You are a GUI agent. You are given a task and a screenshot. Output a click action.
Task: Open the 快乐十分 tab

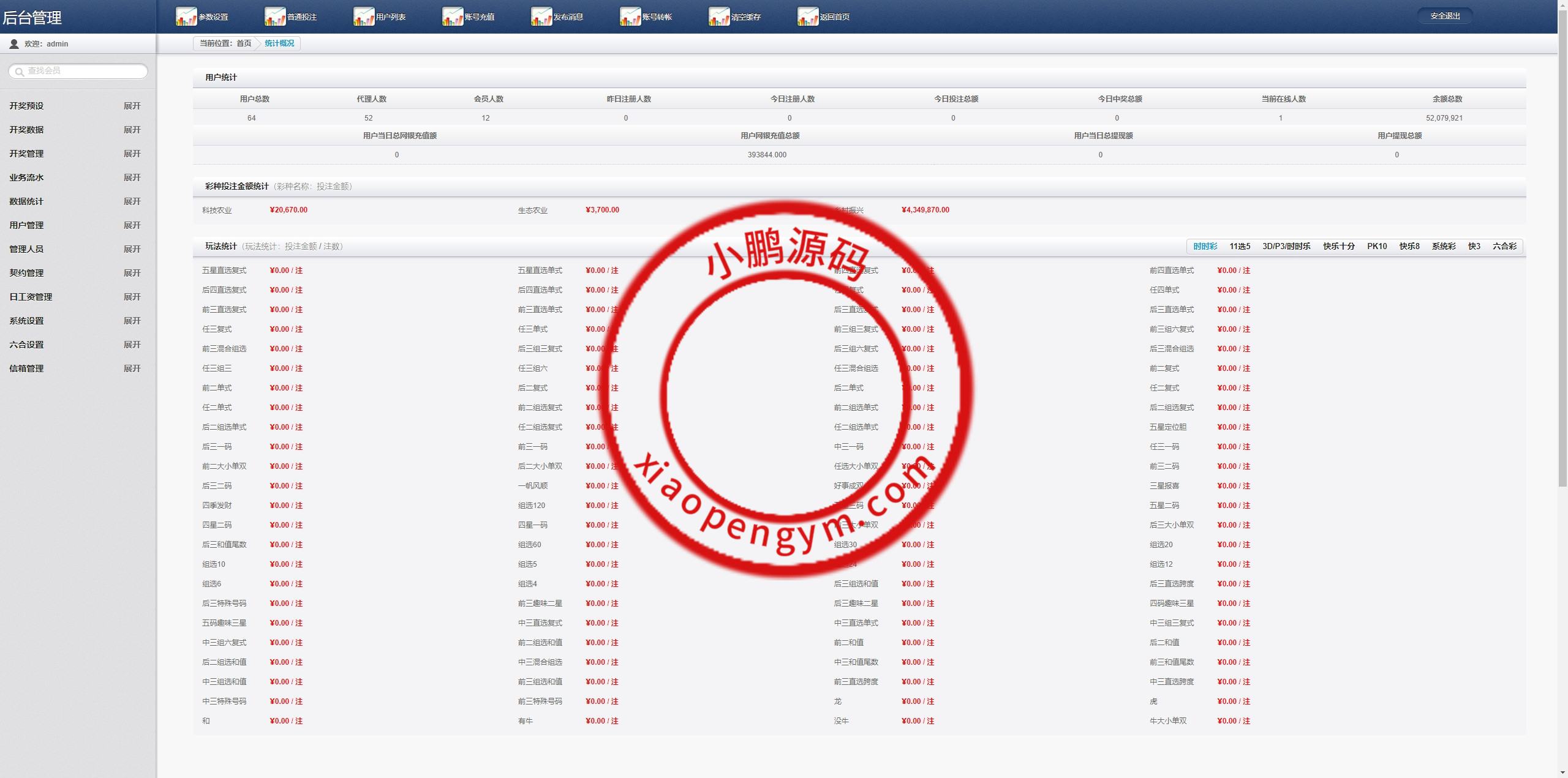[1338, 246]
